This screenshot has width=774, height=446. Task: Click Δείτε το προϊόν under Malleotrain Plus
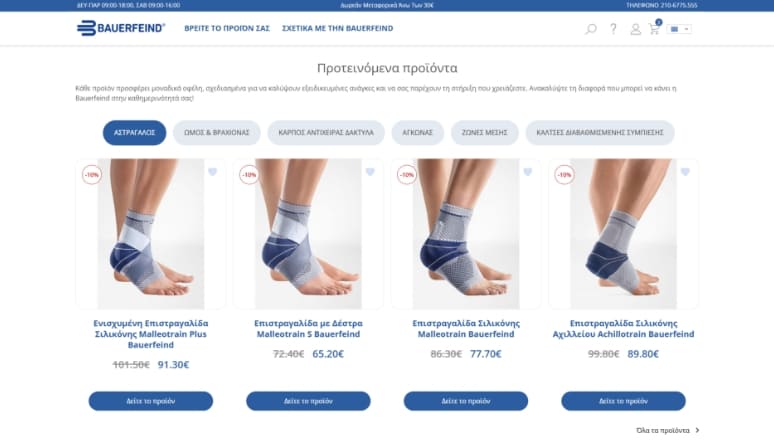[x=151, y=401]
